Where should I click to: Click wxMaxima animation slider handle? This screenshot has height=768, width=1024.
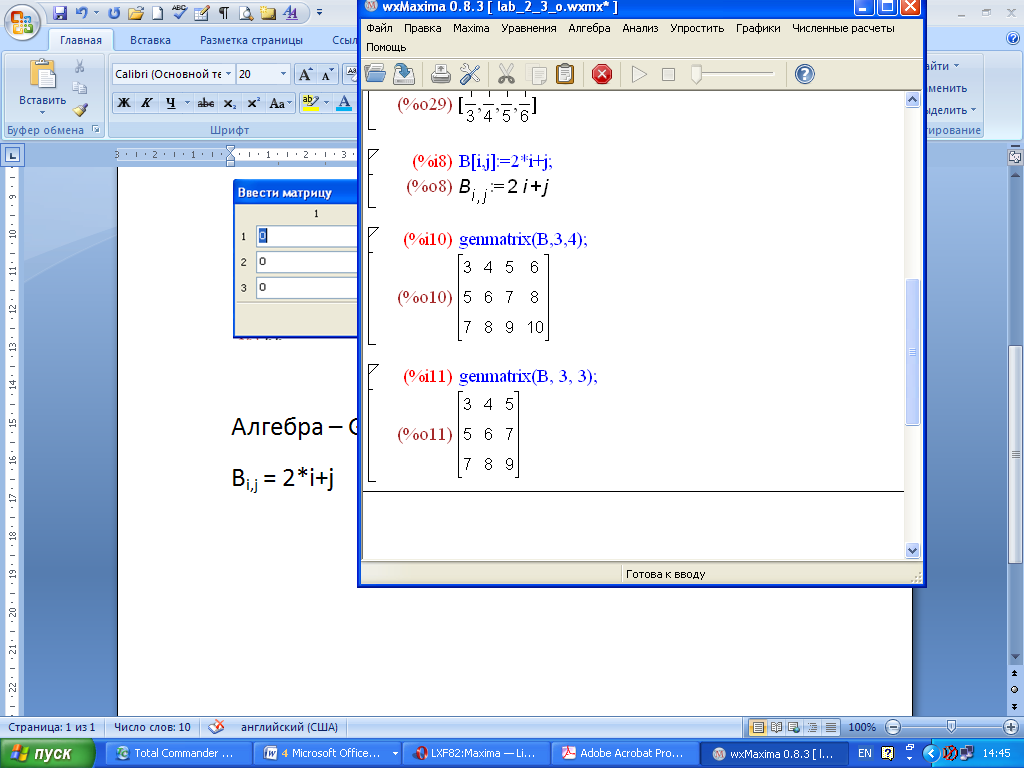pyautogui.click(x=696, y=74)
